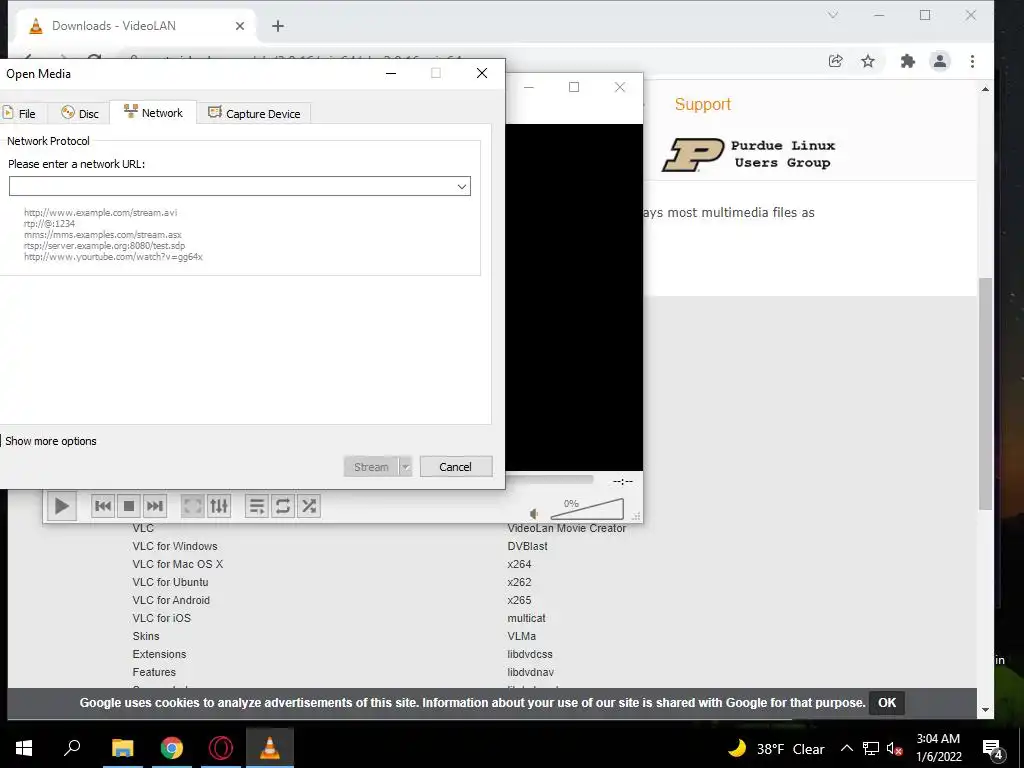This screenshot has width=1024, height=768.
Task: Toggle loop mode in VLC
Action: pos(283,506)
